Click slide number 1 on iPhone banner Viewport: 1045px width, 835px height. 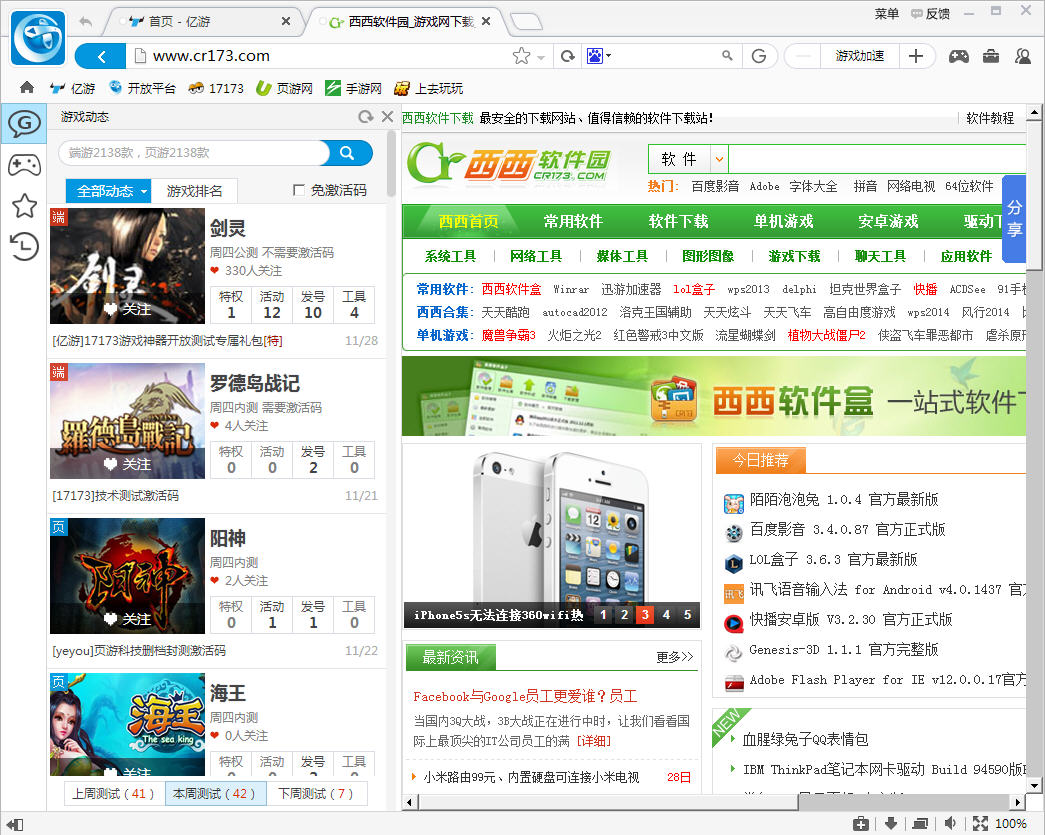tap(603, 615)
